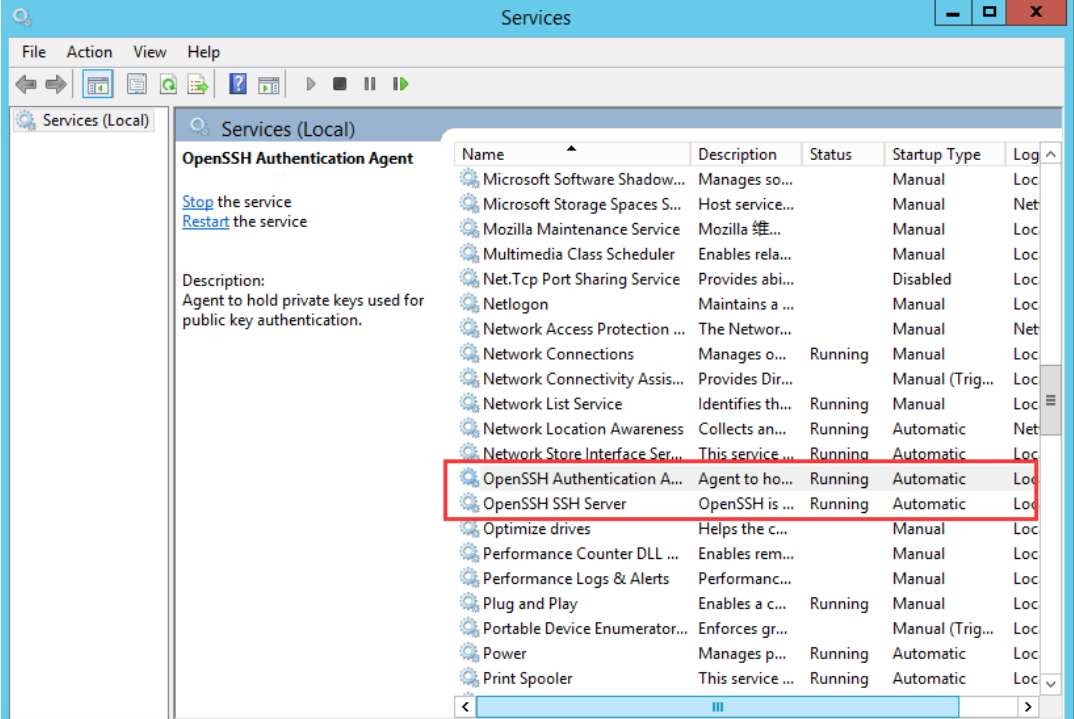The width and height of the screenshot is (1074, 719).
Task: Select Microsoft Software Shadow... service
Action: 584,179
